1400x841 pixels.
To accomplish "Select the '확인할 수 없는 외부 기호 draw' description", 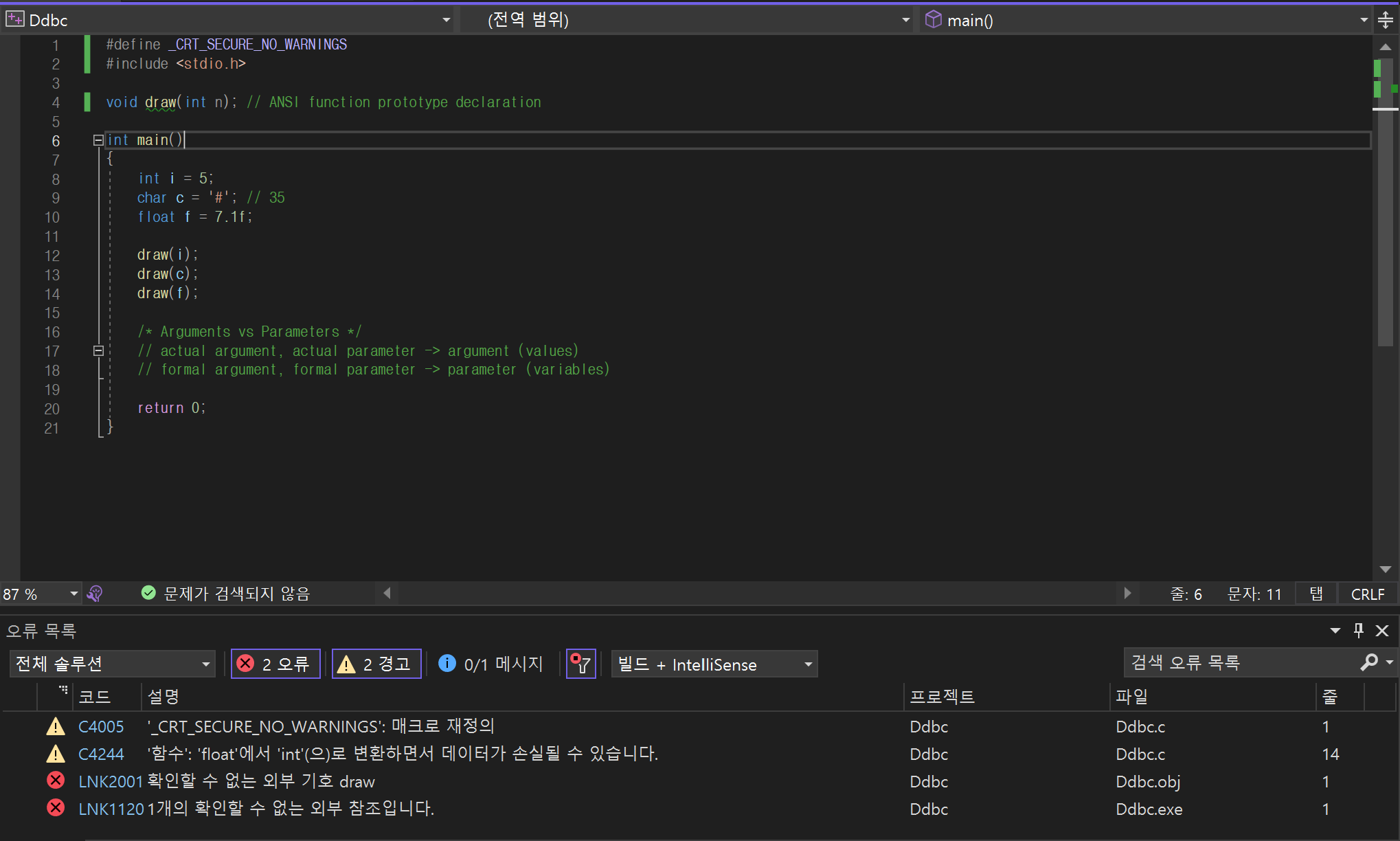I will 261,781.
